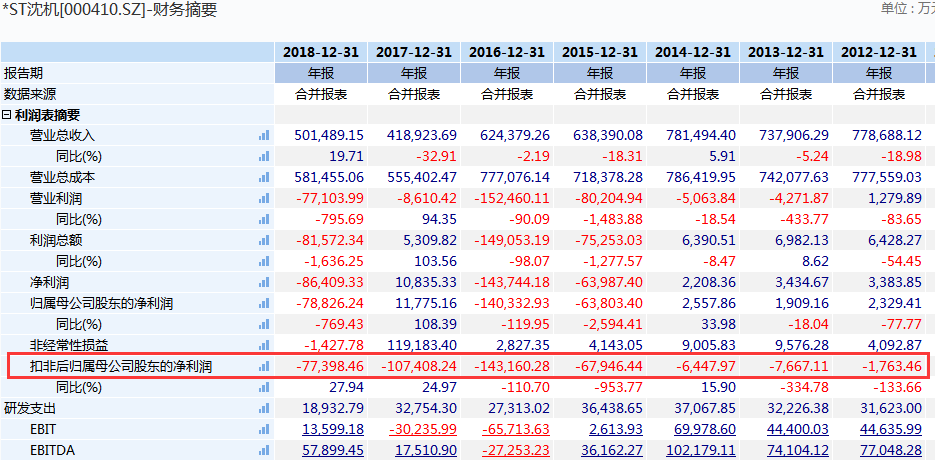This screenshot has width=935, height=460.
Task: Open chart icon for 同比(%) under 营业利润
Action: [264, 220]
